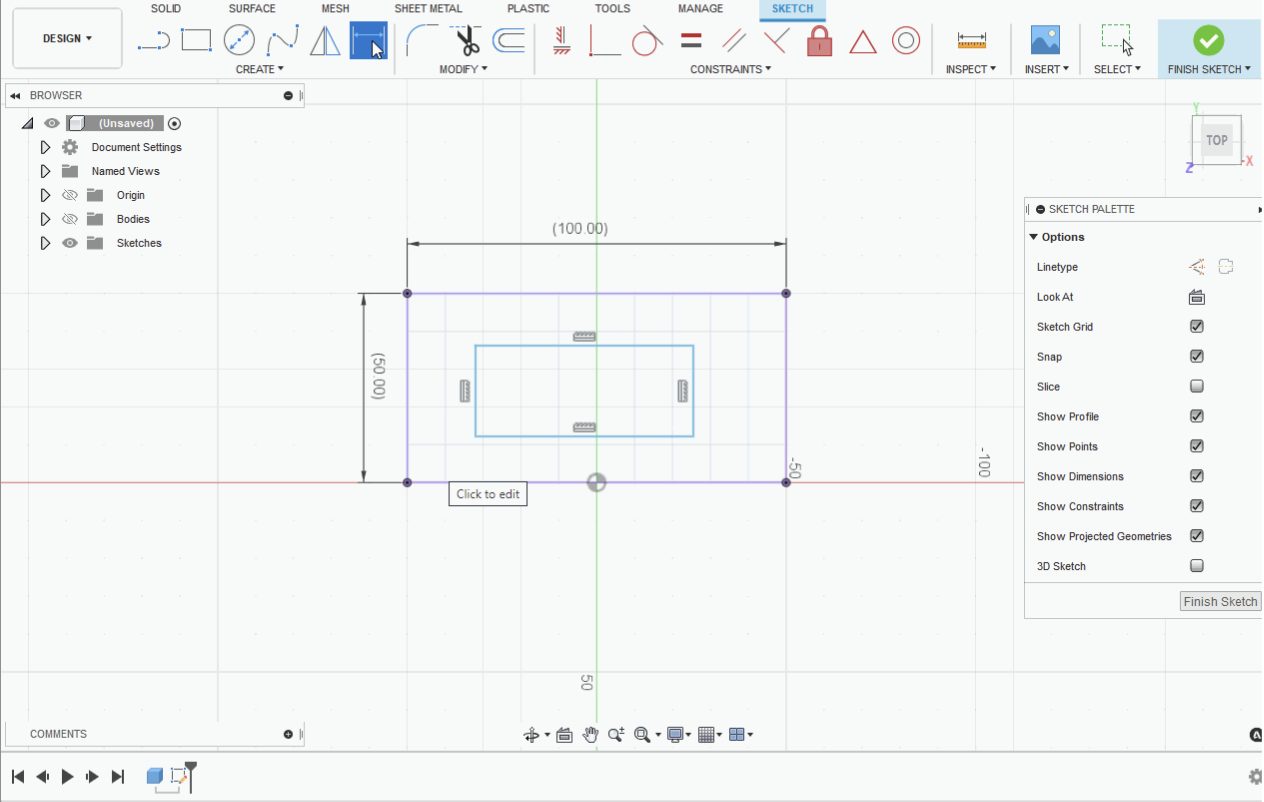This screenshot has height=802, width=1264.
Task: Open the CONSTRAINTS dropdown menu
Action: click(x=730, y=69)
